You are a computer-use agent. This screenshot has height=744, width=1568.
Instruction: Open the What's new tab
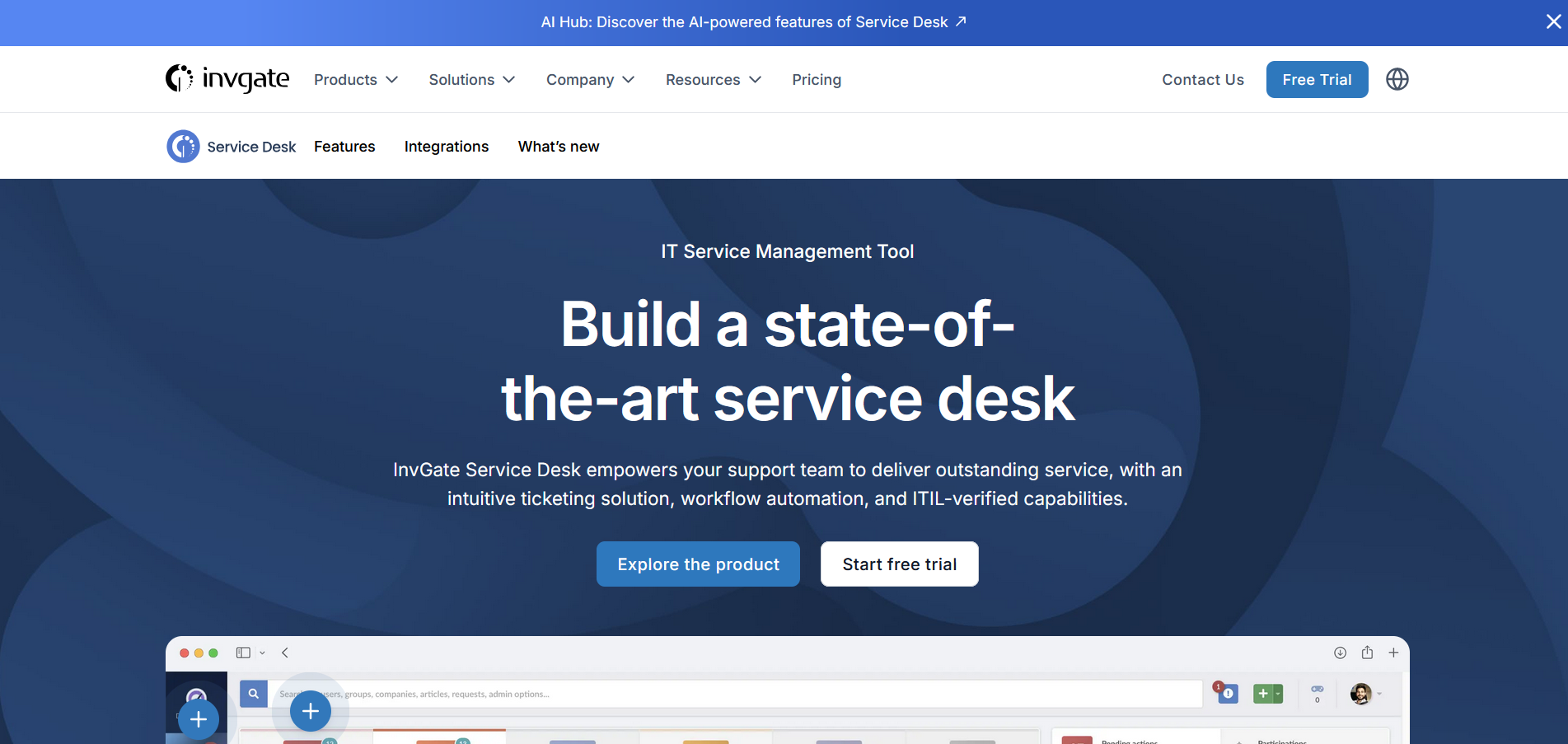559,147
